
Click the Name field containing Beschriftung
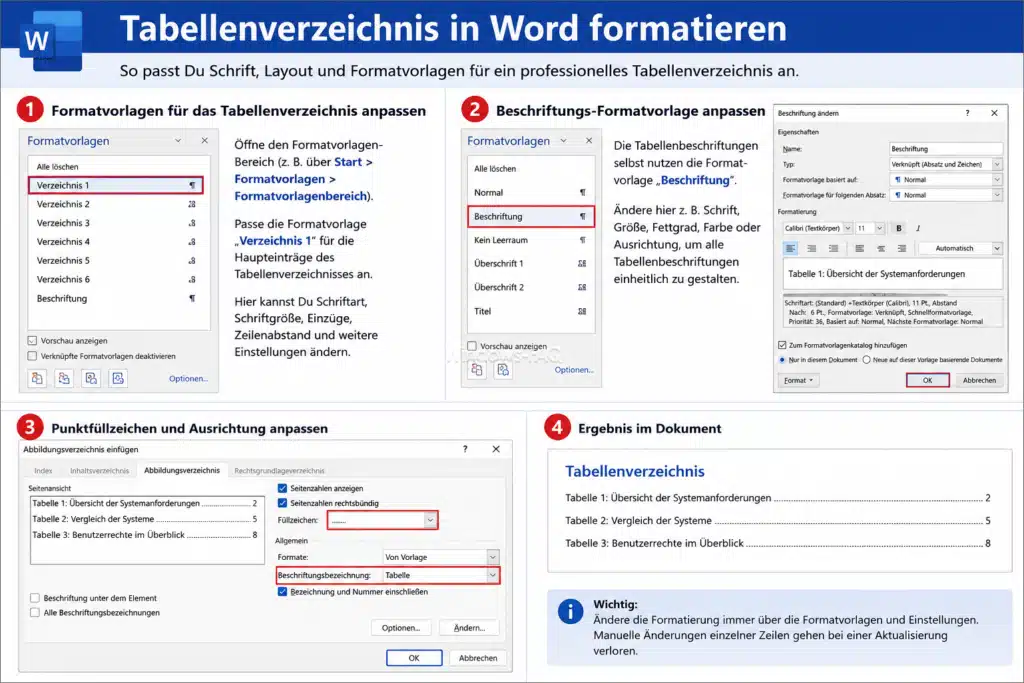coord(946,149)
